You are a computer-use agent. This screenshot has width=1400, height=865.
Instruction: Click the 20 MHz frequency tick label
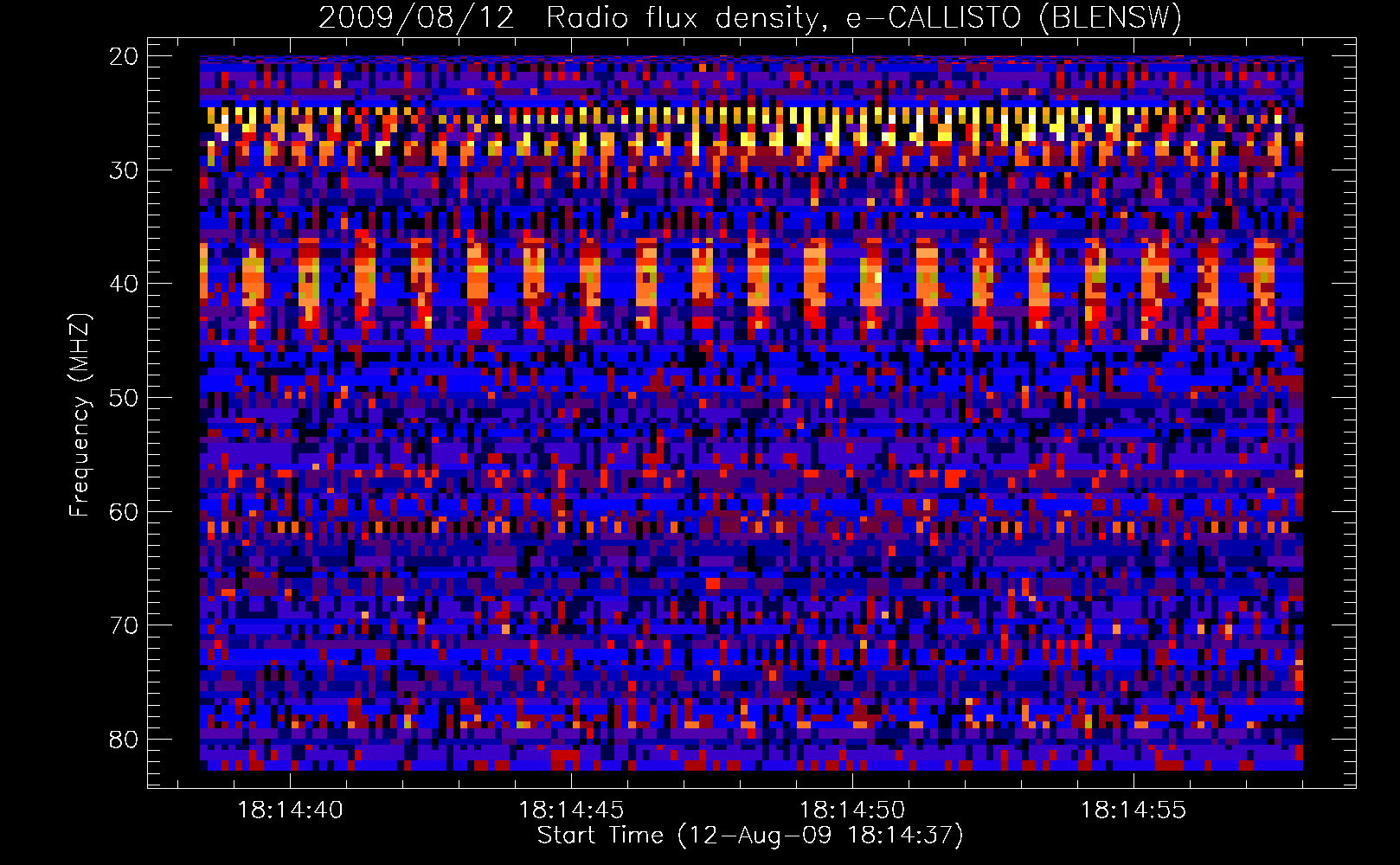(125, 57)
